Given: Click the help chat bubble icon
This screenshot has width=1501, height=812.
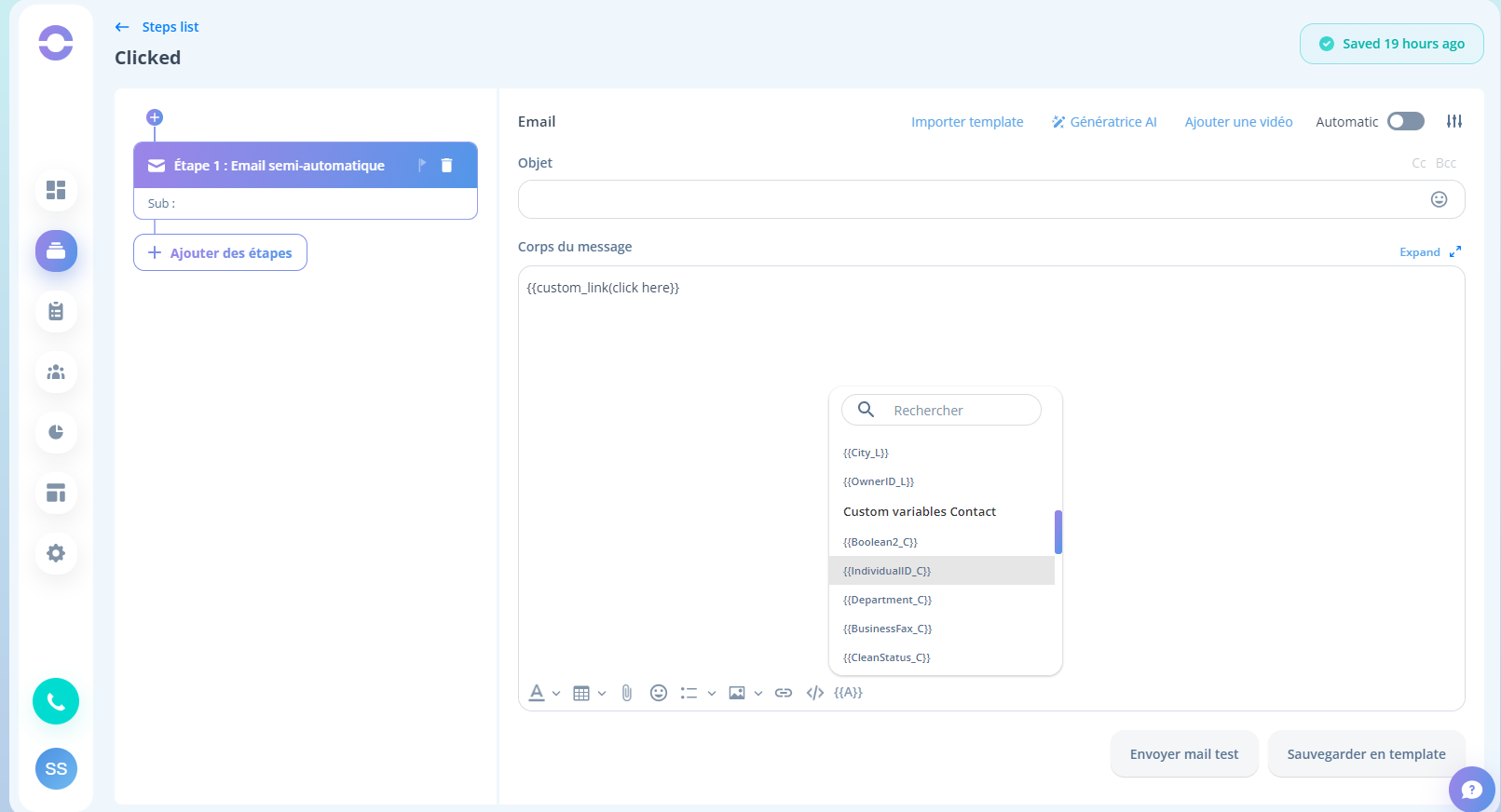Looking at the screenshot, I should coord(1471,790).
